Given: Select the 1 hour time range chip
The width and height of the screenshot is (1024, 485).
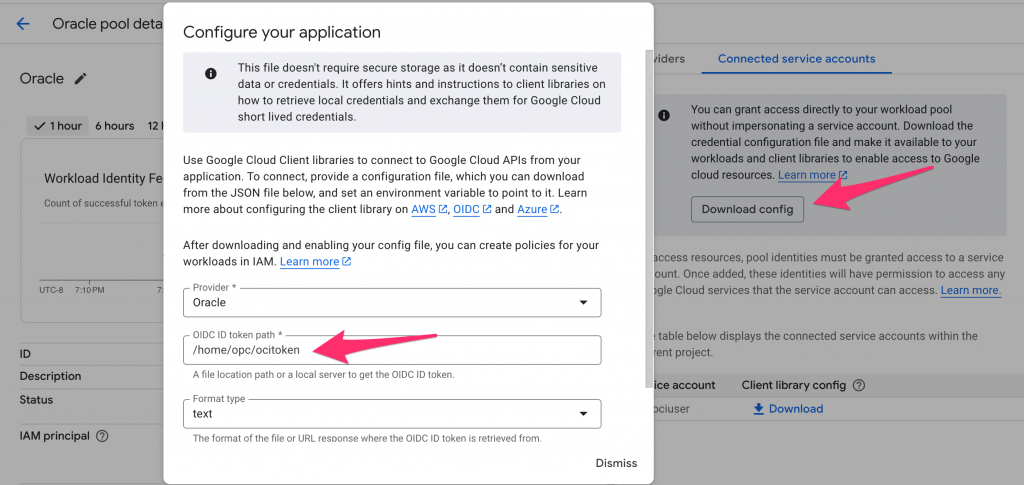Looking at the screenshot, I should tap(57, 126).
